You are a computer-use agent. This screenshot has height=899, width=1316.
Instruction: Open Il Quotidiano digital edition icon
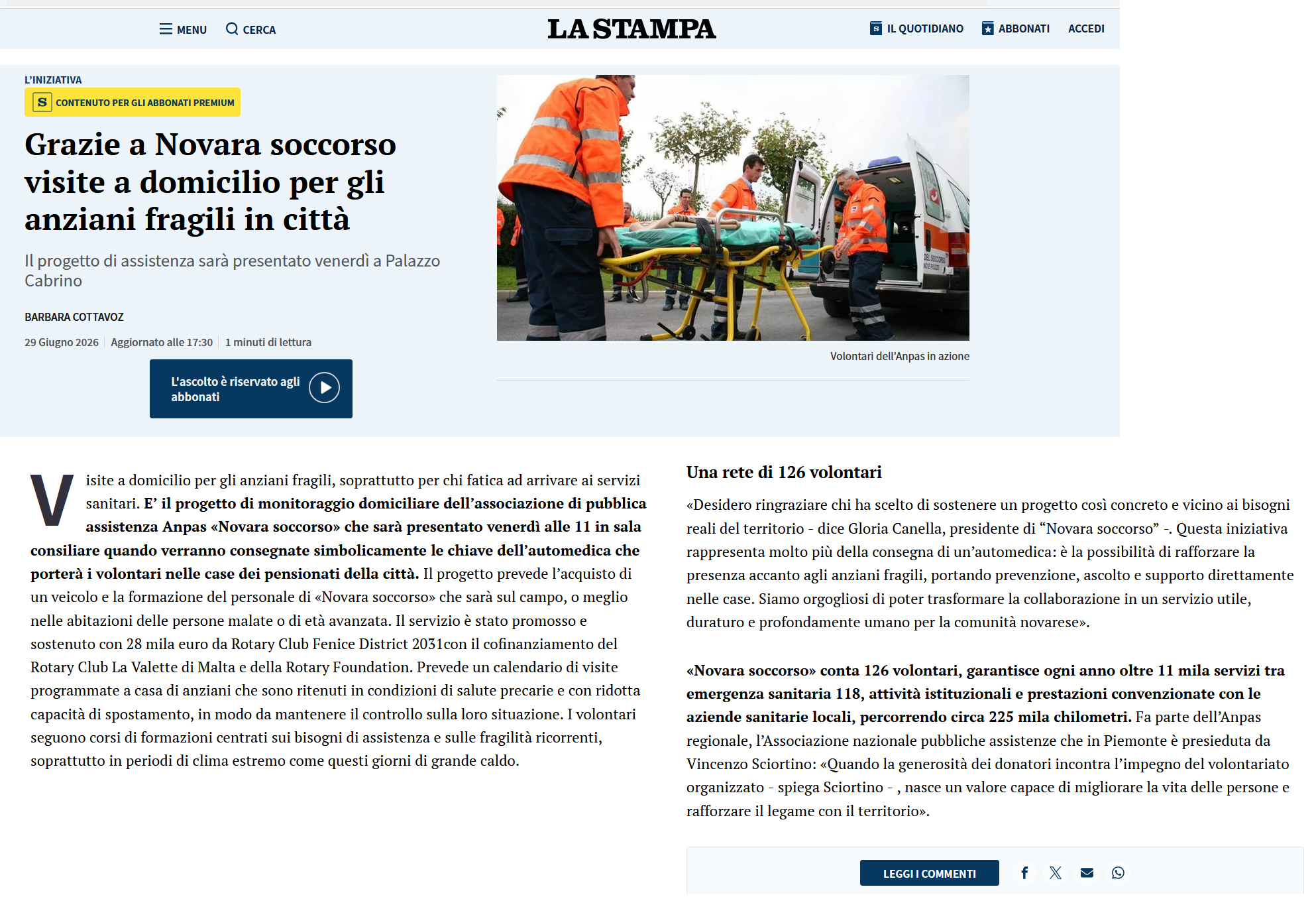click(876, 29)
